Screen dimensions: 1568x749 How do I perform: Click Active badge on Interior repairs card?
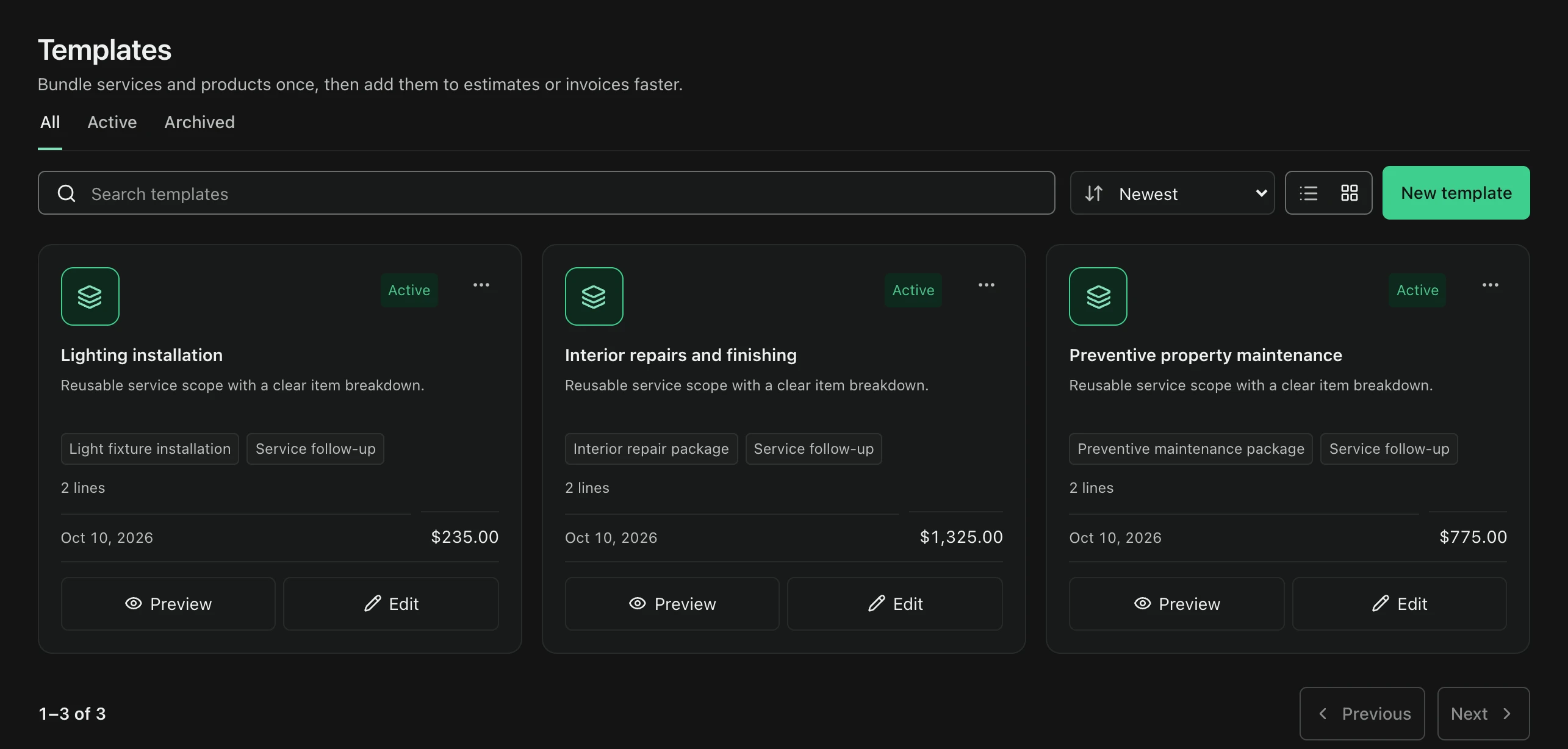[x=913, y=290]
